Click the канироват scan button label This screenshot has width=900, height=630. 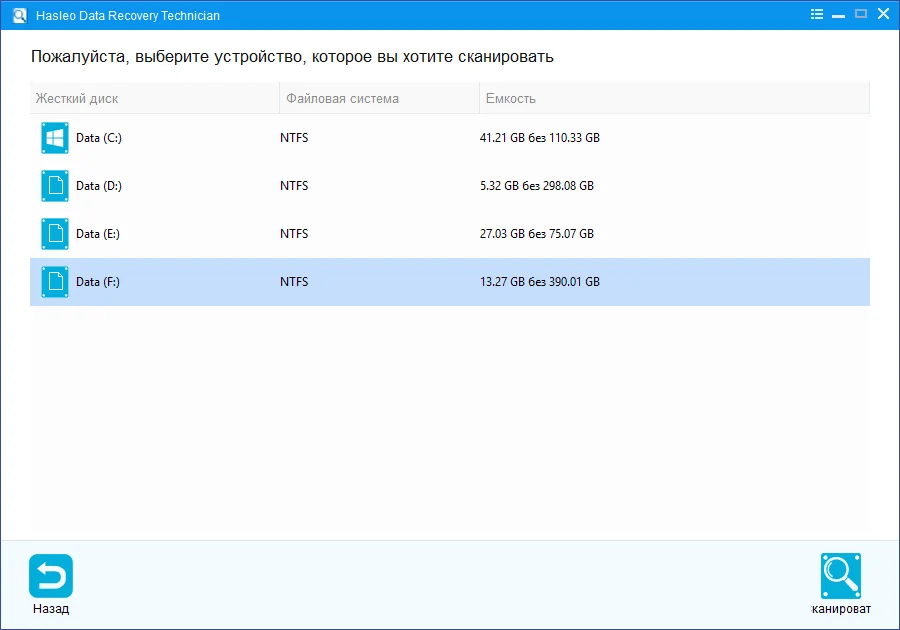(x=841, y=608)
